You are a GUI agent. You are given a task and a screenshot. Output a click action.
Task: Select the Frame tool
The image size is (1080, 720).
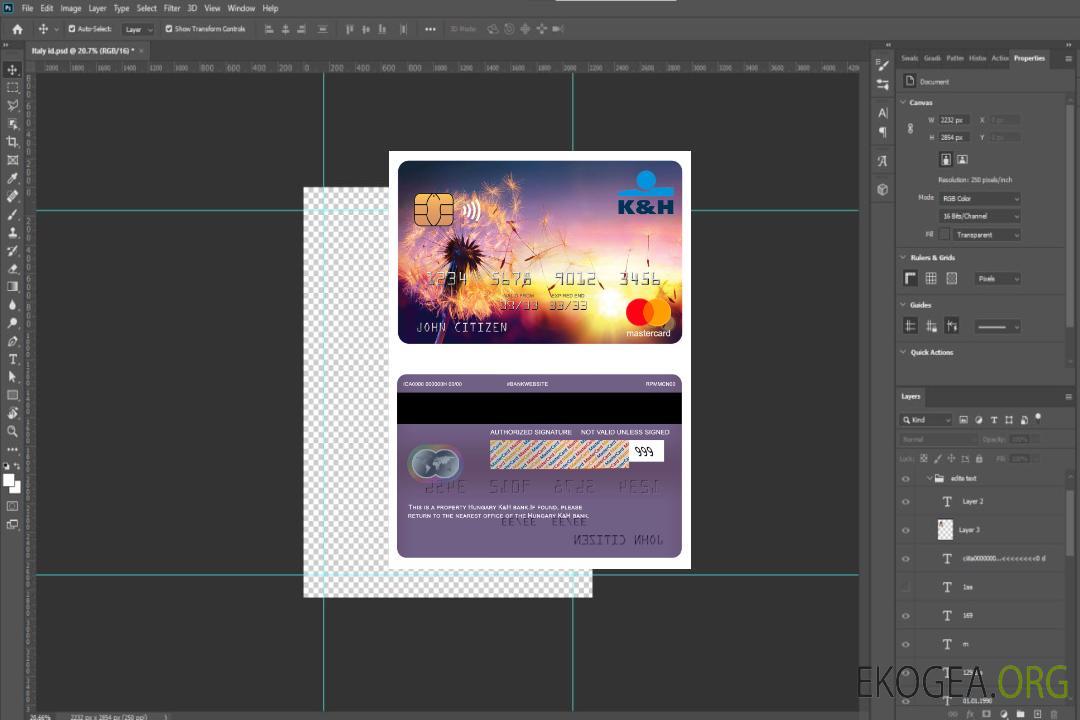click(x=12, y=160)
